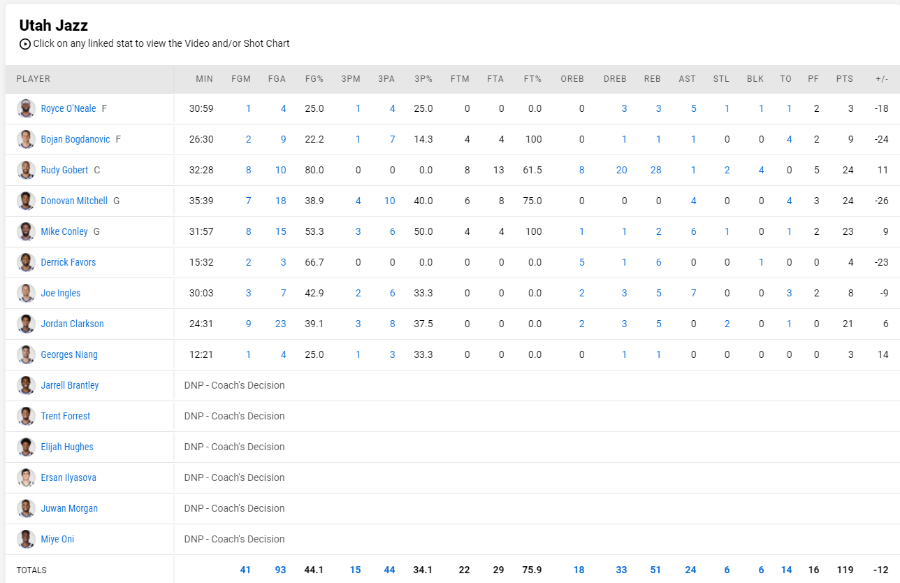View Rudy Gobert's 10 field goal attempts
The height and width of the screenshot is (583, 900).
coord(281,170)
